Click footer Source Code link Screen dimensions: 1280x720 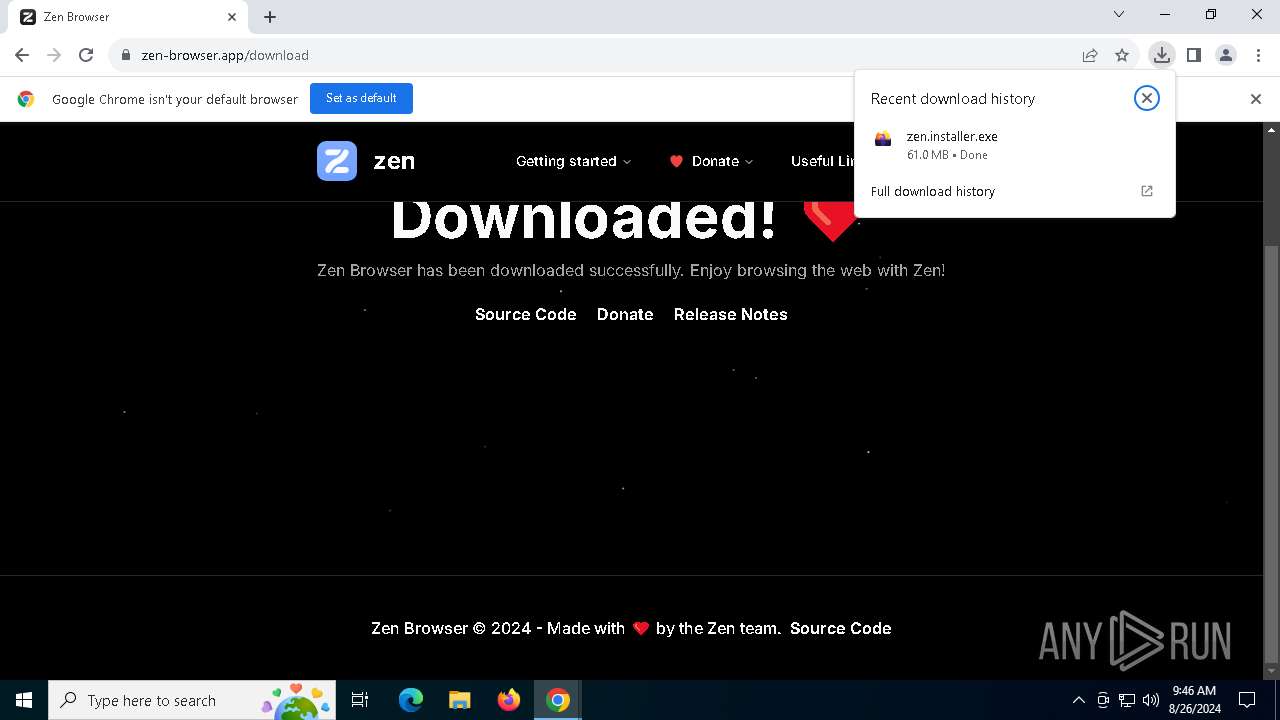pyautogui.click(x=841, y=628)
